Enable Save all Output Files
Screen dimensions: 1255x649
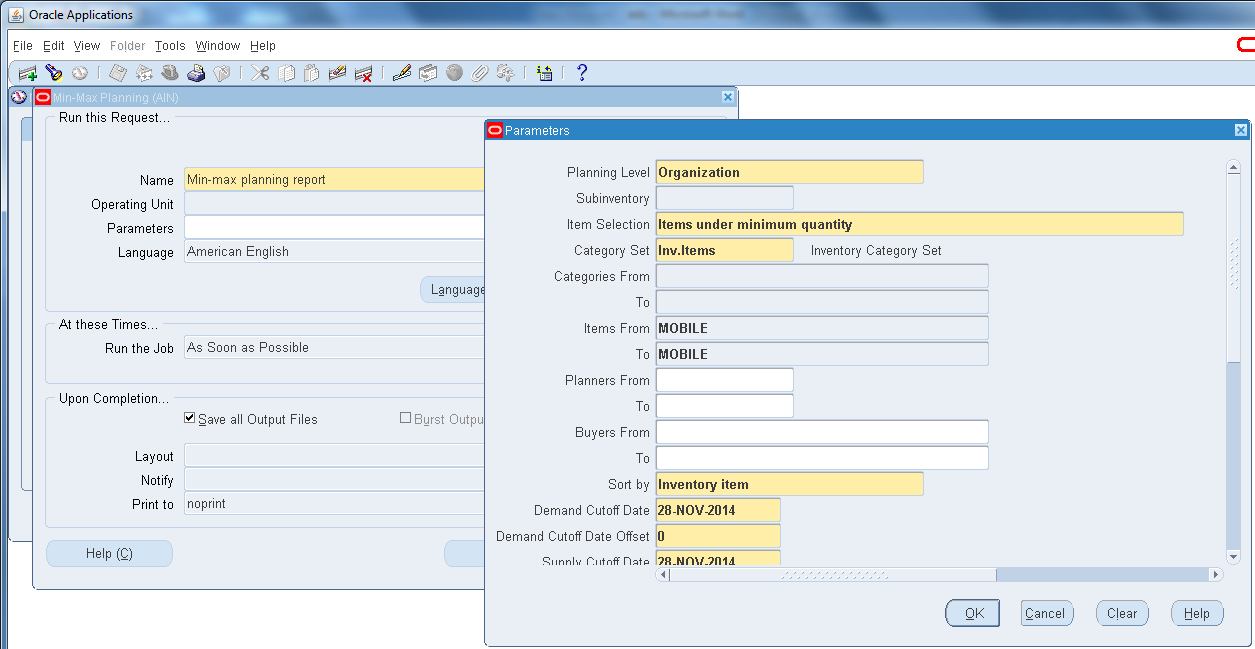pos(189,419)
